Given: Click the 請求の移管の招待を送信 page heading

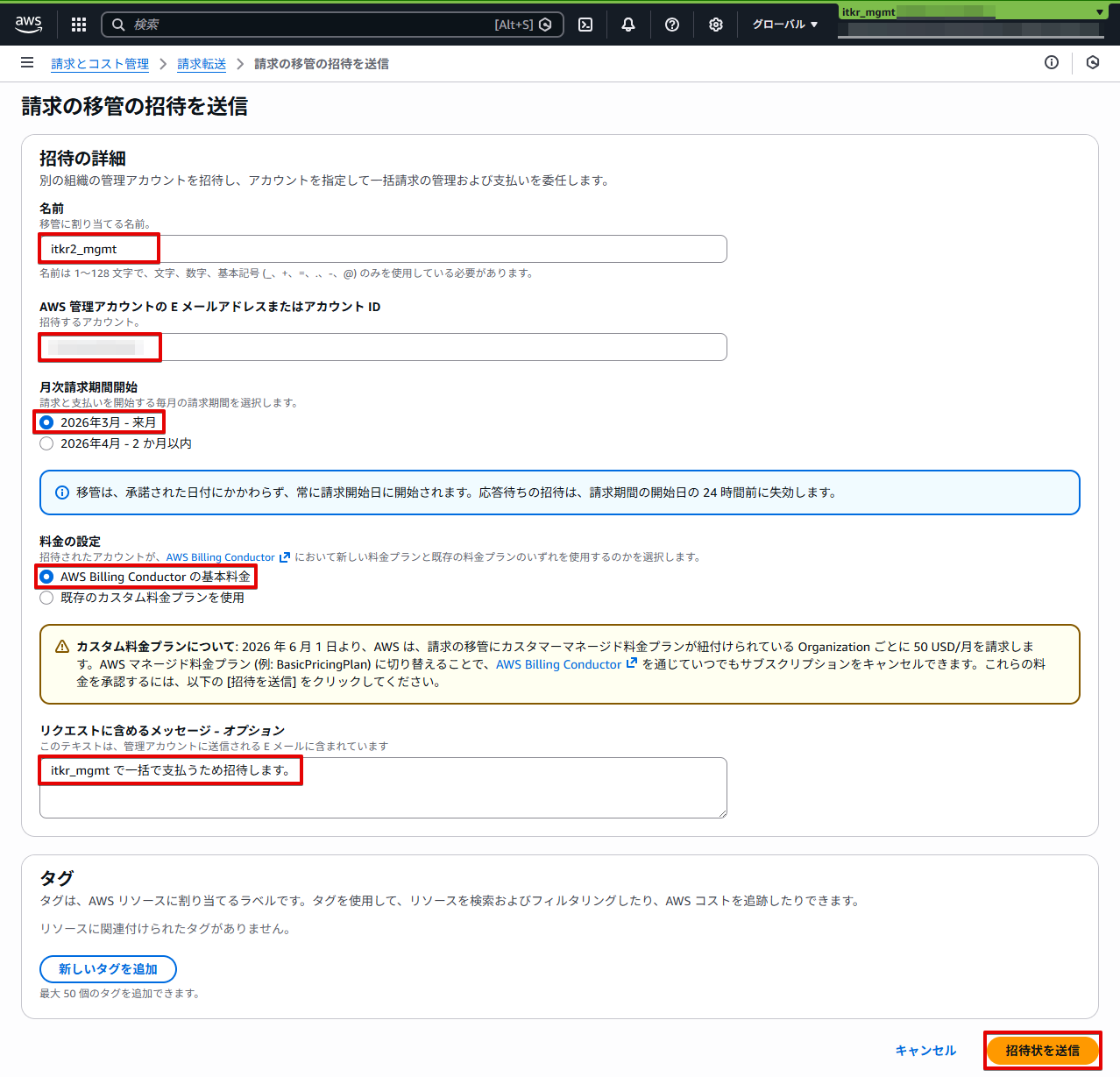Looking at the screenshot, I should (135, 106).
